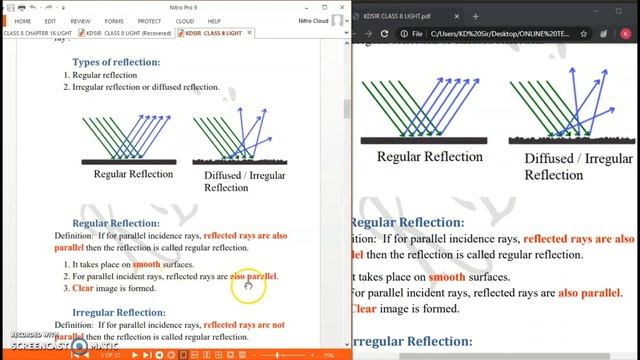
Task: Click the Nitro Cloud user avatar
Action: [337, 20]
